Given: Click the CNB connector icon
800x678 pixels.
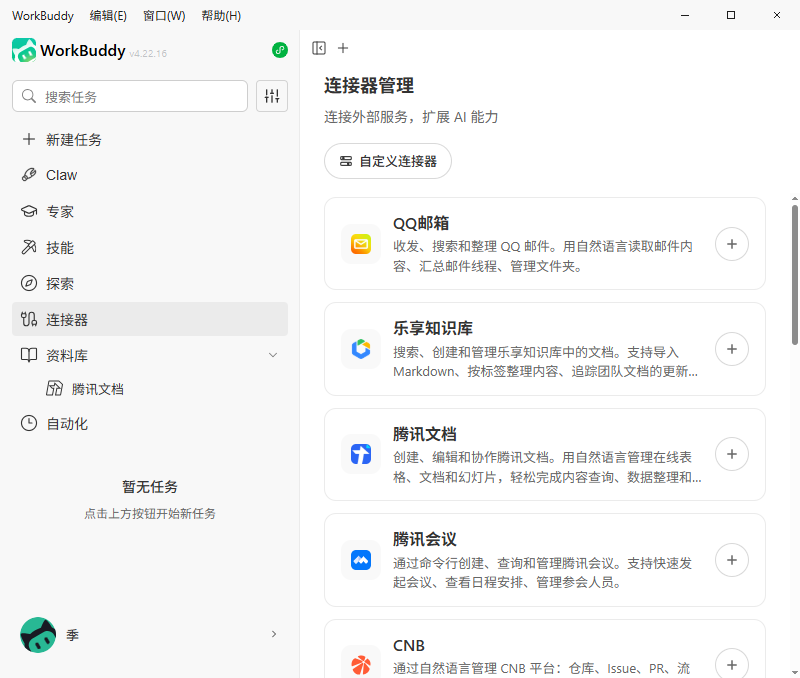Looking at the screenshot, I should point(361,665).
